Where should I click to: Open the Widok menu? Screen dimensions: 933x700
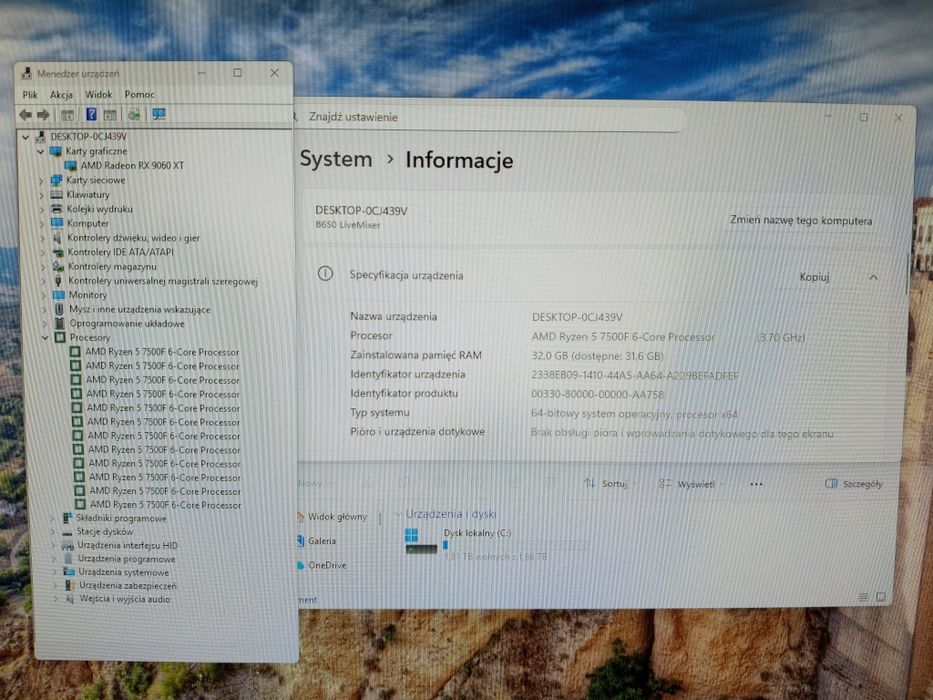[x=98, y=94]
